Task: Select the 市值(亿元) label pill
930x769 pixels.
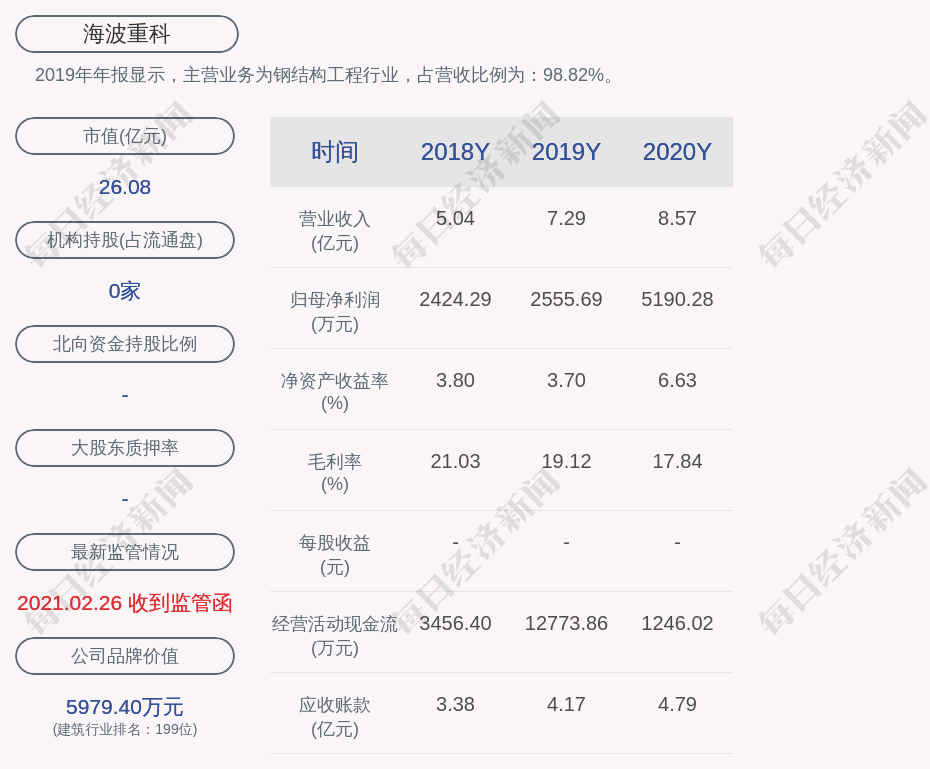Action: coord(125,136)
